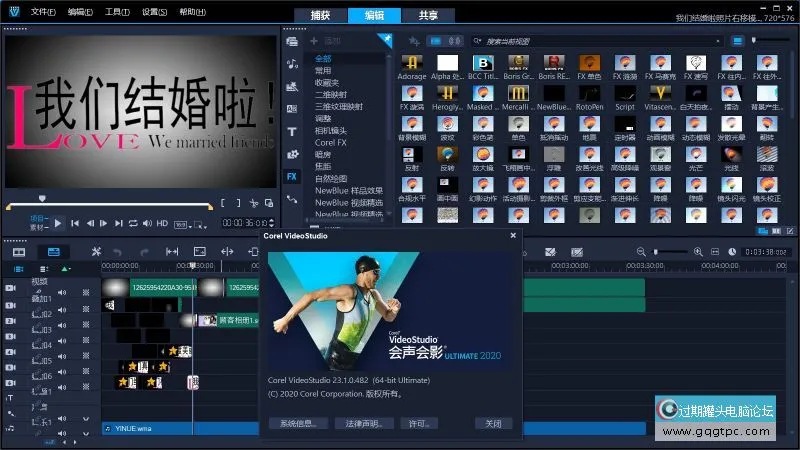Close the Corel VideoStudio dialog with X
This screenshot has width=800, height=450.
pos(513,235)
